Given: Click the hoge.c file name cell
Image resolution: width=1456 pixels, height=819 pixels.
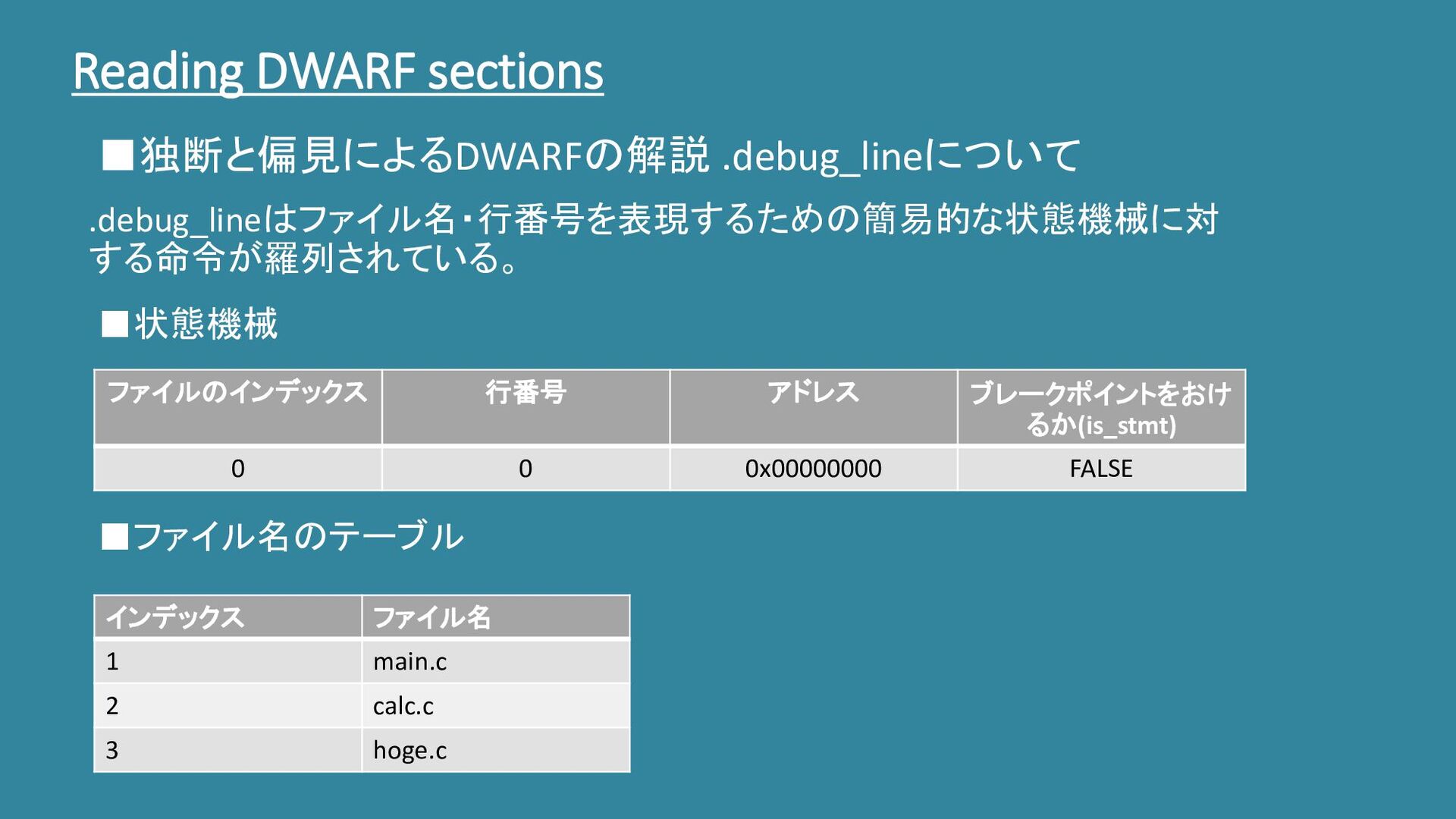Looking at the screenshot, I should pos(410,750).
